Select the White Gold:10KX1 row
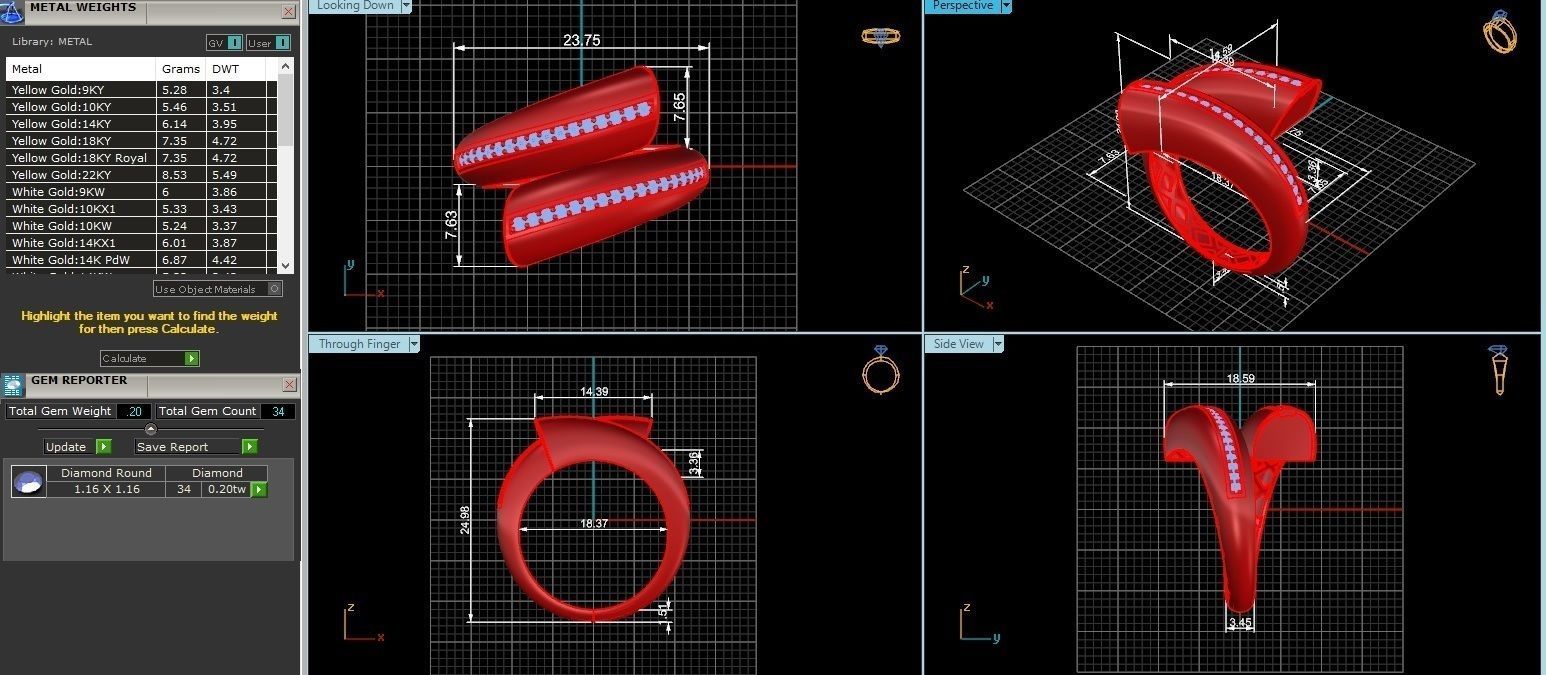 pos(142,209)
